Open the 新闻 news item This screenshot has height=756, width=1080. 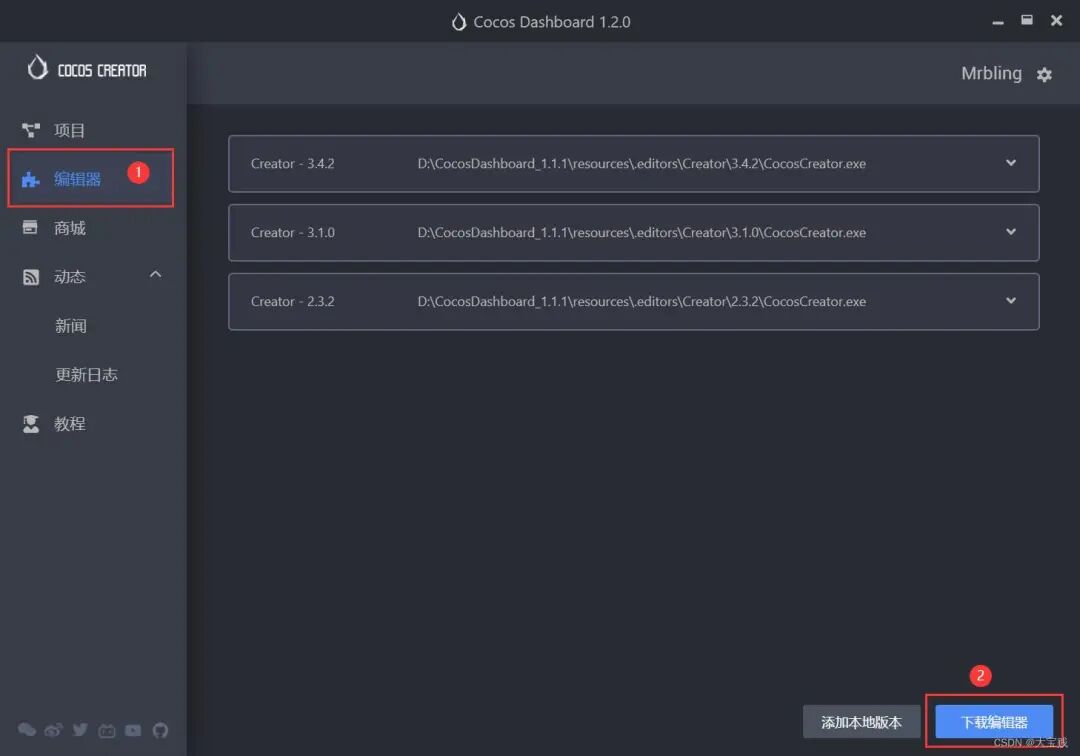[71, 326]
